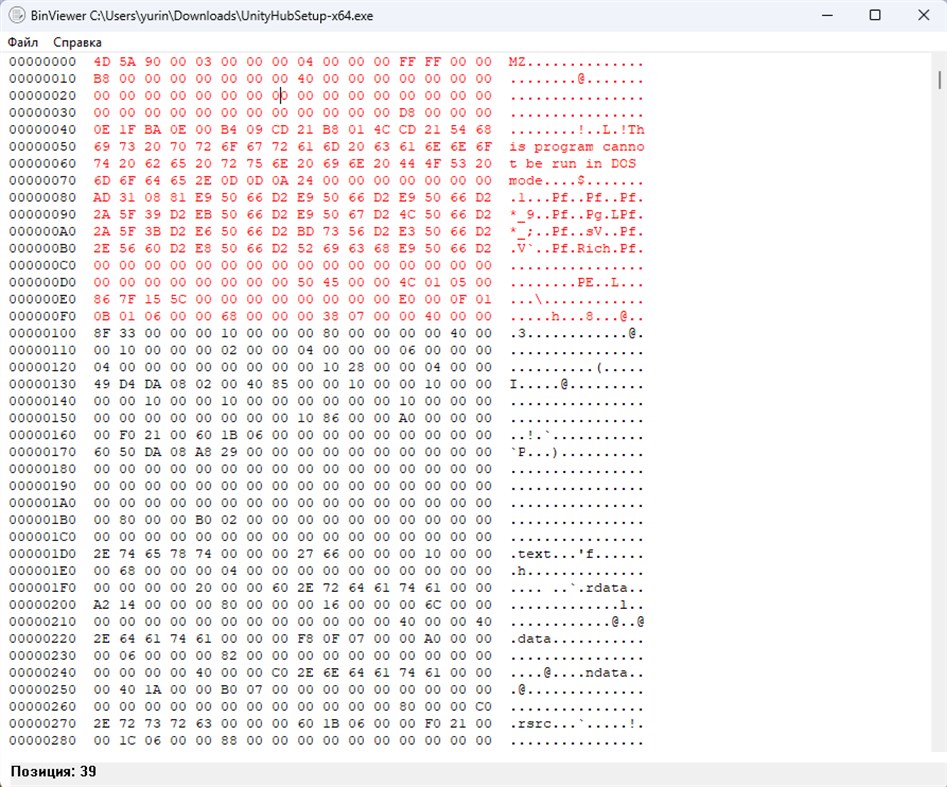Click byte D8 in row 00000030

[407, 112]
